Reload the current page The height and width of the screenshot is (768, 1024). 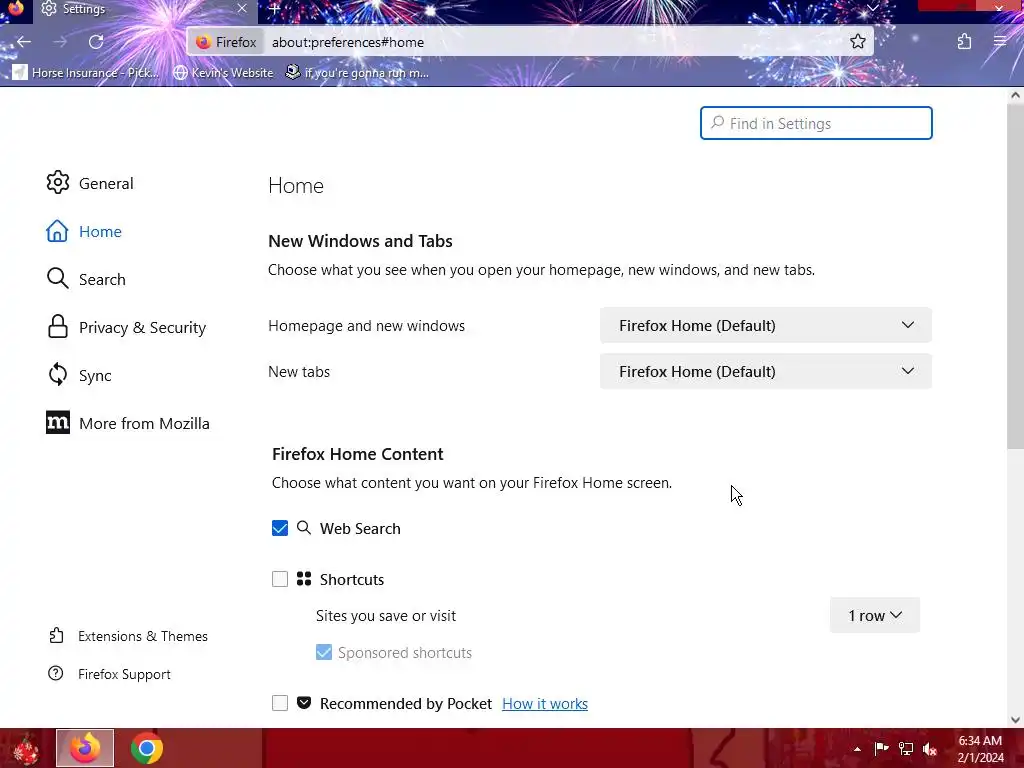[x=96, y=42]
